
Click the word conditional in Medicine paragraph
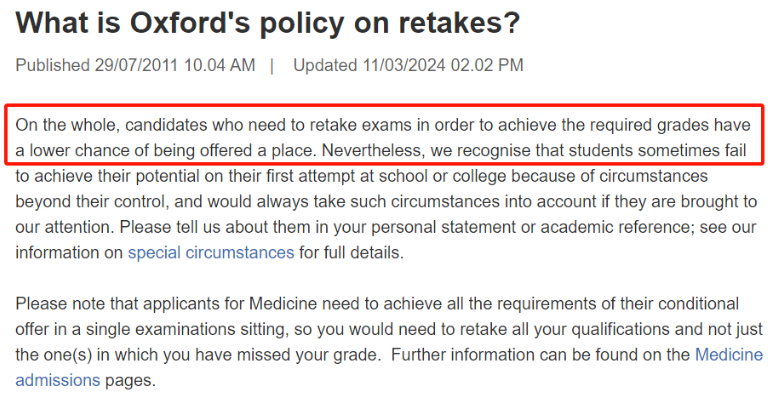[x=698, y=303]
